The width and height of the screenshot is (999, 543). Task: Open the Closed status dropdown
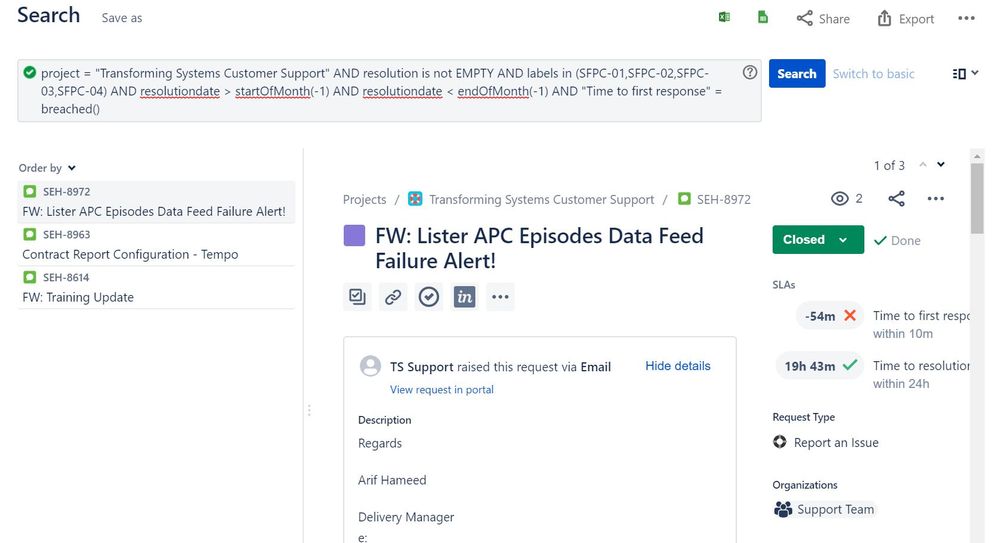tap(818, 240)
